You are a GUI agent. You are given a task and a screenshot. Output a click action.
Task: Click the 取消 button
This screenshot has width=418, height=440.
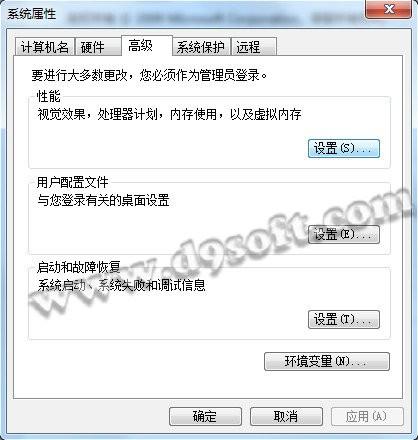tap(286, 416)
